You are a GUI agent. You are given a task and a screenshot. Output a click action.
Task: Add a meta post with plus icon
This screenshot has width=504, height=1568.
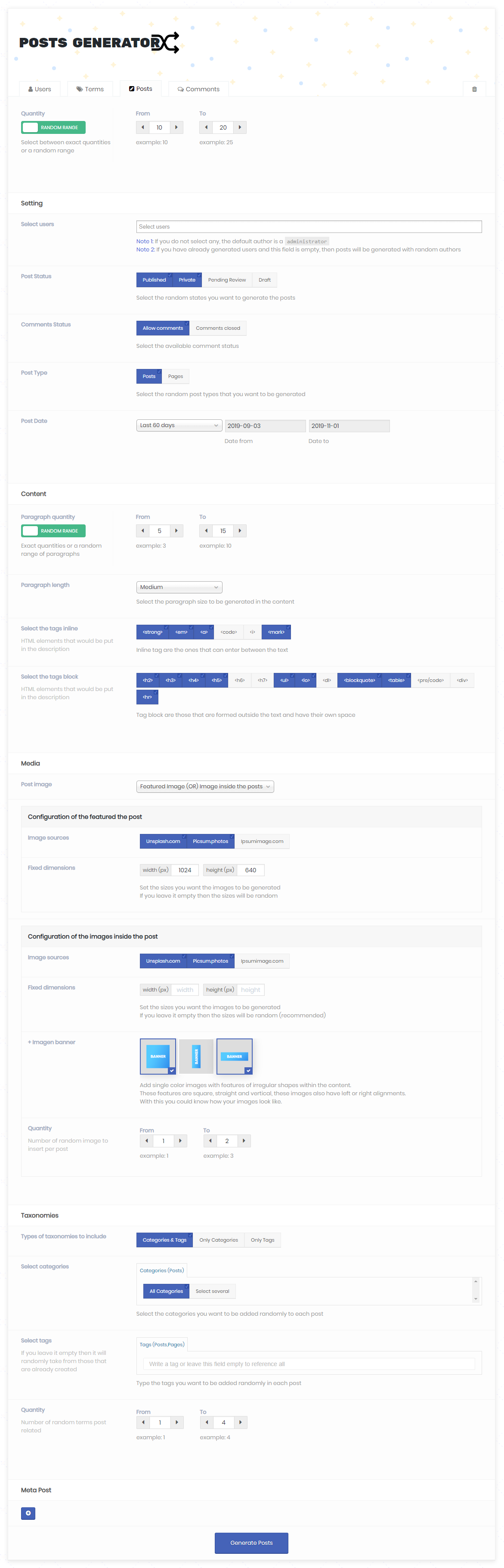coord(28,1513)
